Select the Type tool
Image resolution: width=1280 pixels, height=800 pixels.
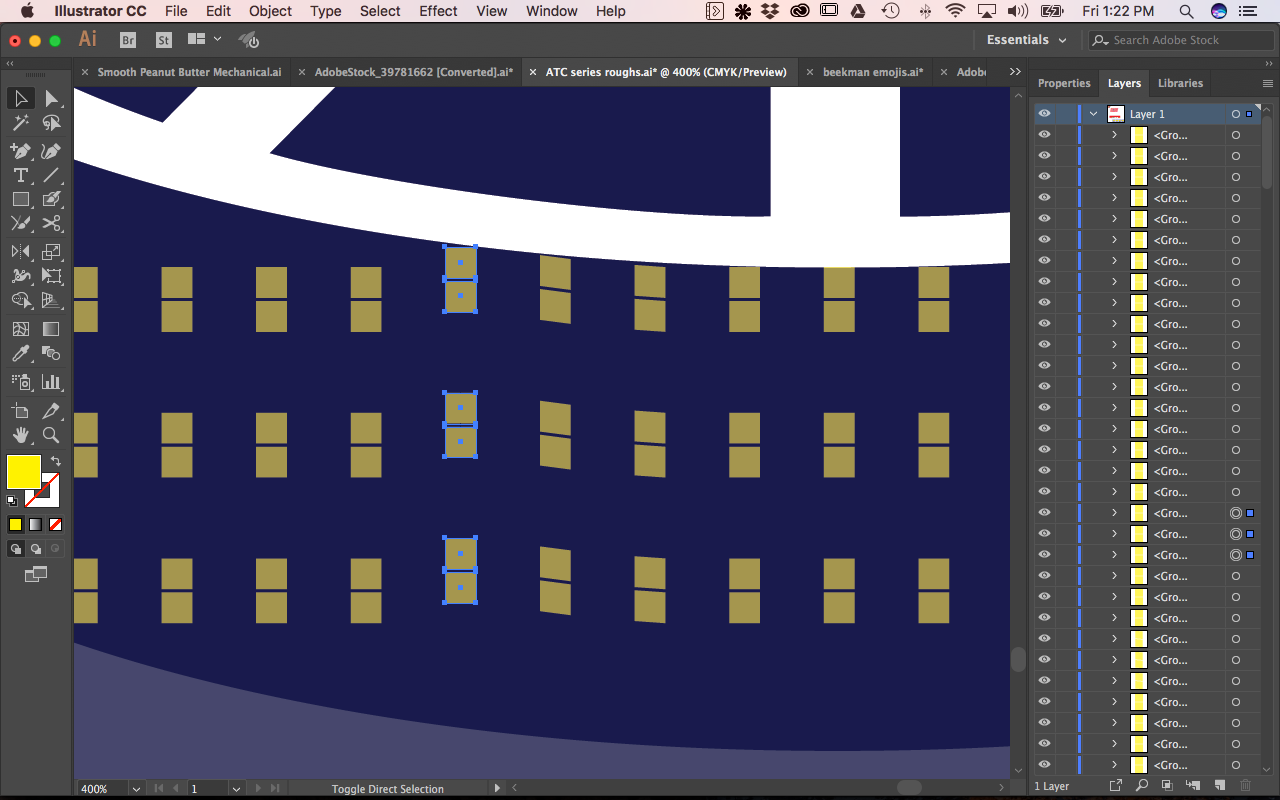20,175
